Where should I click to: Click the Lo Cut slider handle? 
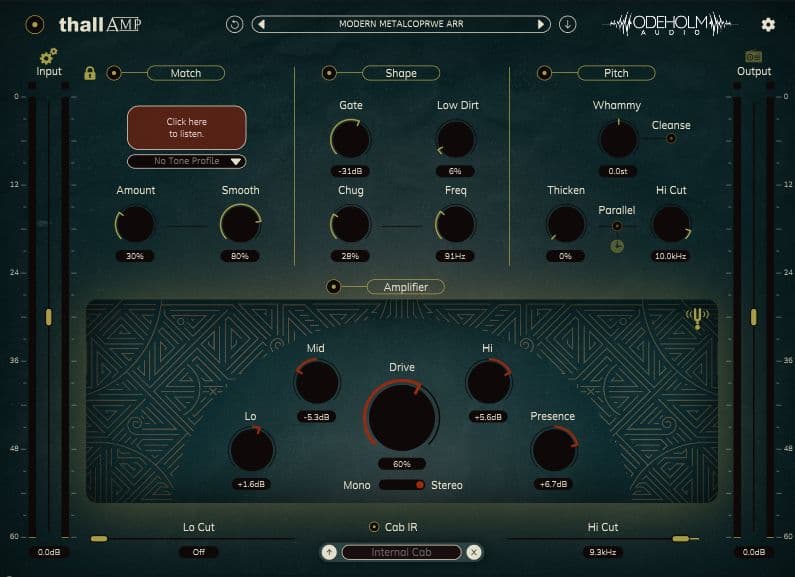click(99, 539)
